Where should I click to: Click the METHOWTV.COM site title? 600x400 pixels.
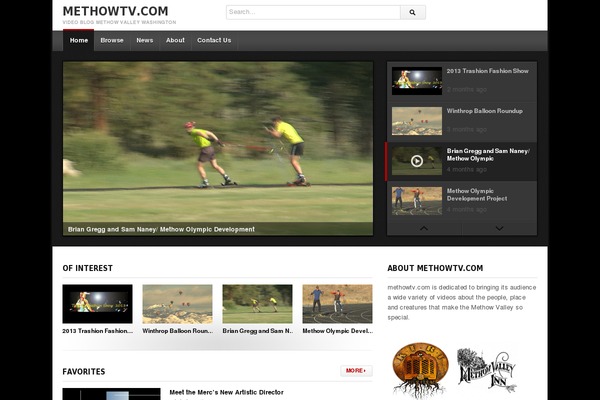click(x=115, y=11)
